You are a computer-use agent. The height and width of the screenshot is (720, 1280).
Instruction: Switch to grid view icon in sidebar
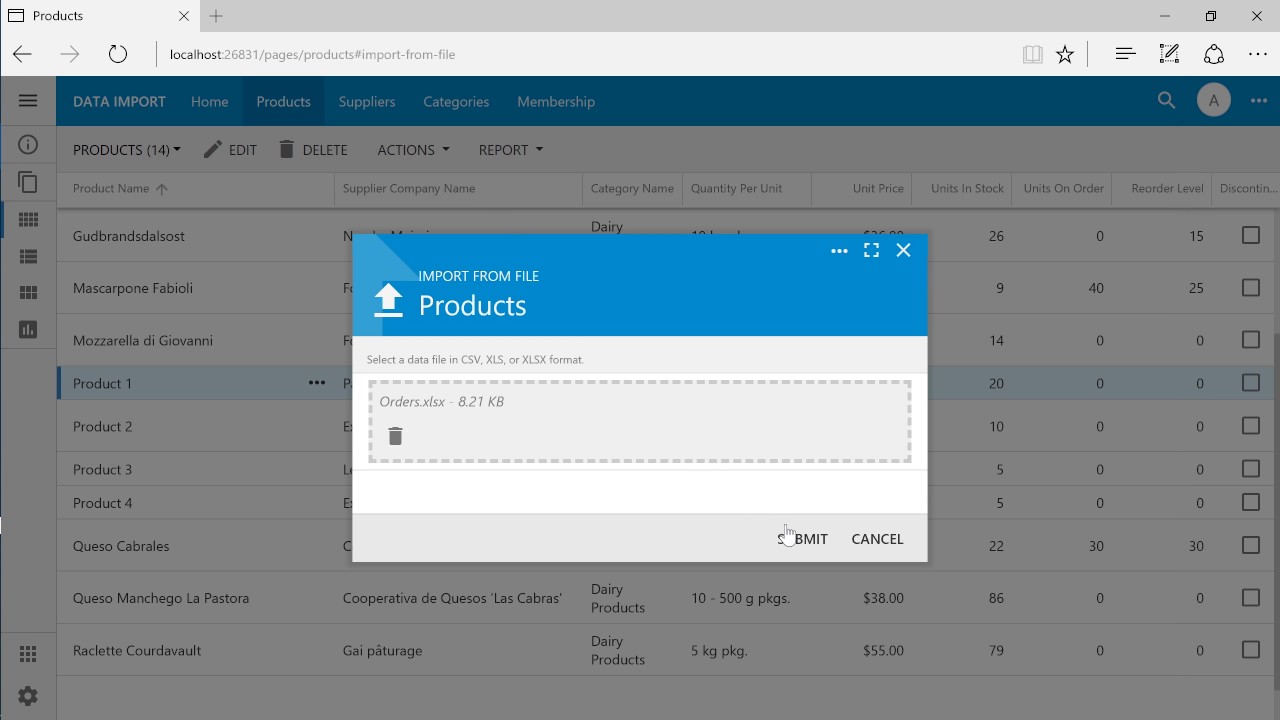[28, 220]
